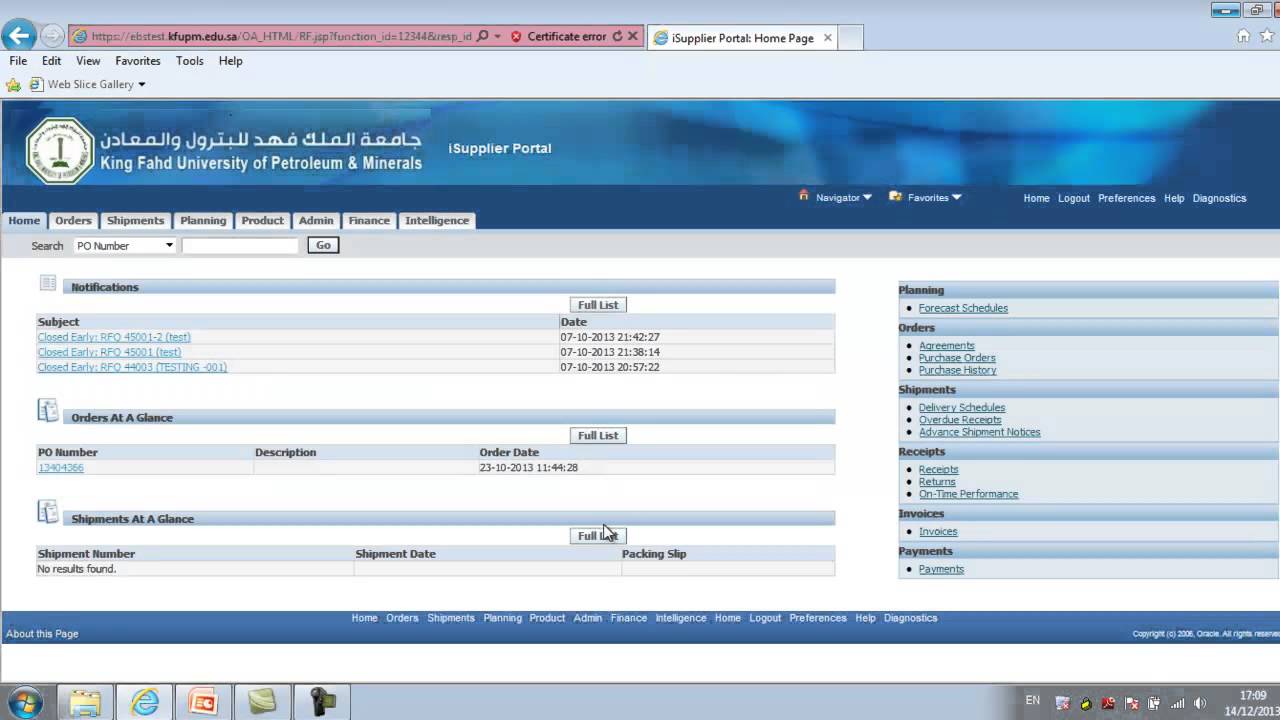Click the Windows Start button
The image size is (1280, 720).
point(25,702)
